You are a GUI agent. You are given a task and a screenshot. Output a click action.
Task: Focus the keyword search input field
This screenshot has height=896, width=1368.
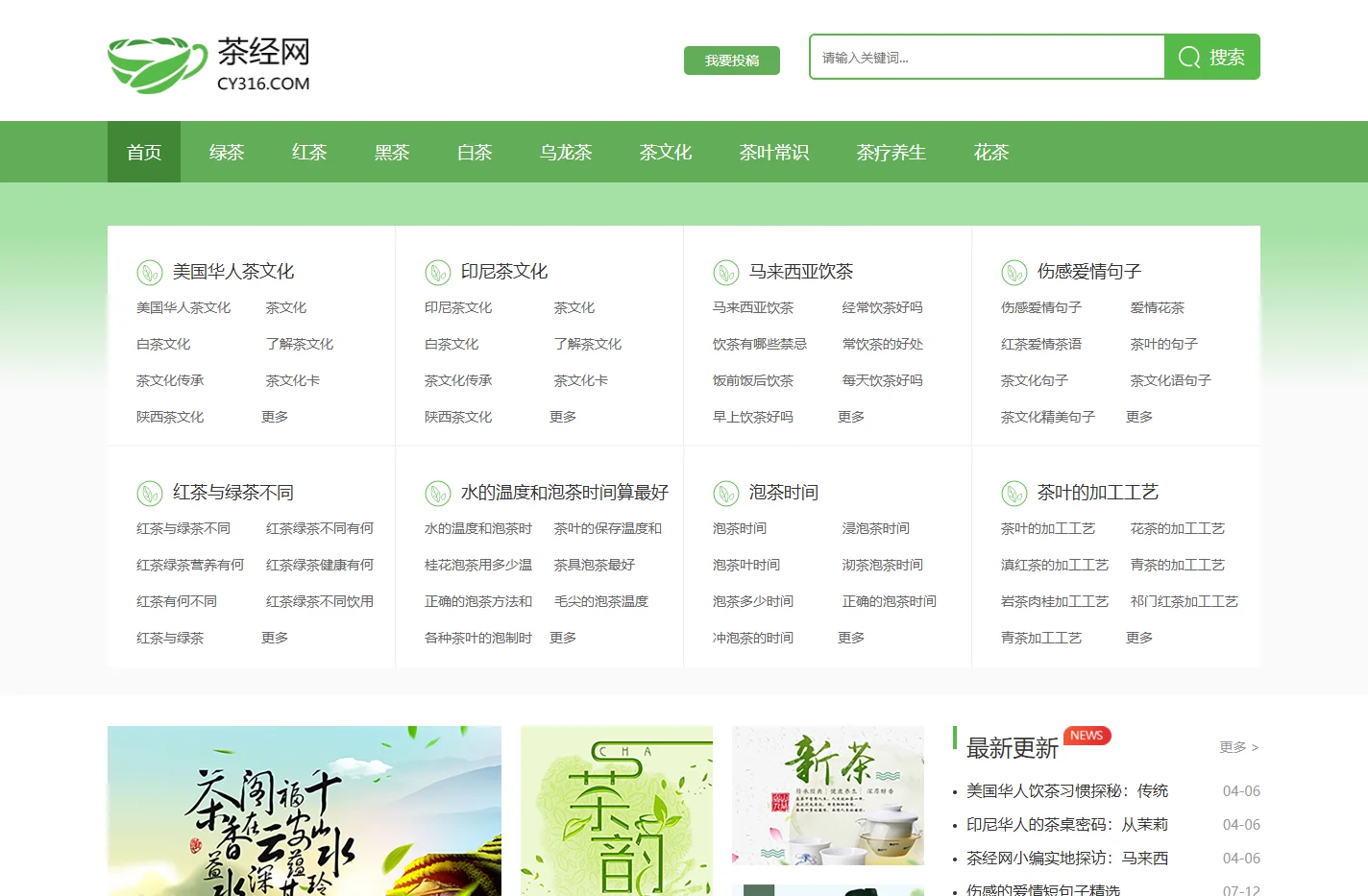pyautogui.click(x=988, y=57)
